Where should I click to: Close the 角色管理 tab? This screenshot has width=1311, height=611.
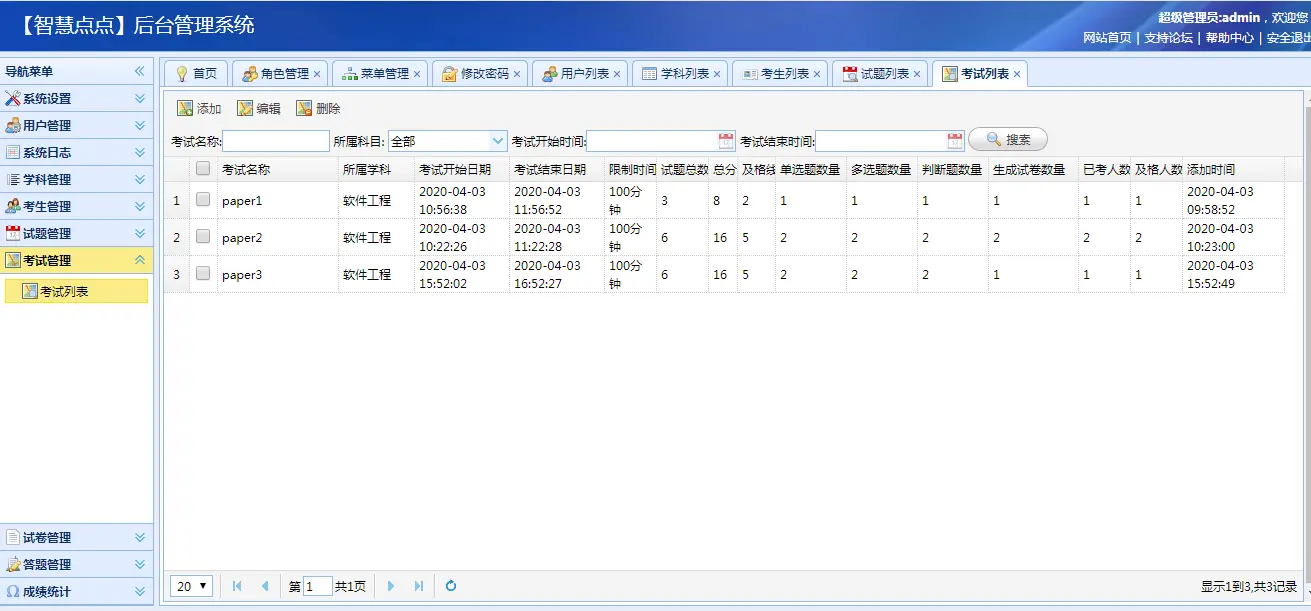coord(317,74)
